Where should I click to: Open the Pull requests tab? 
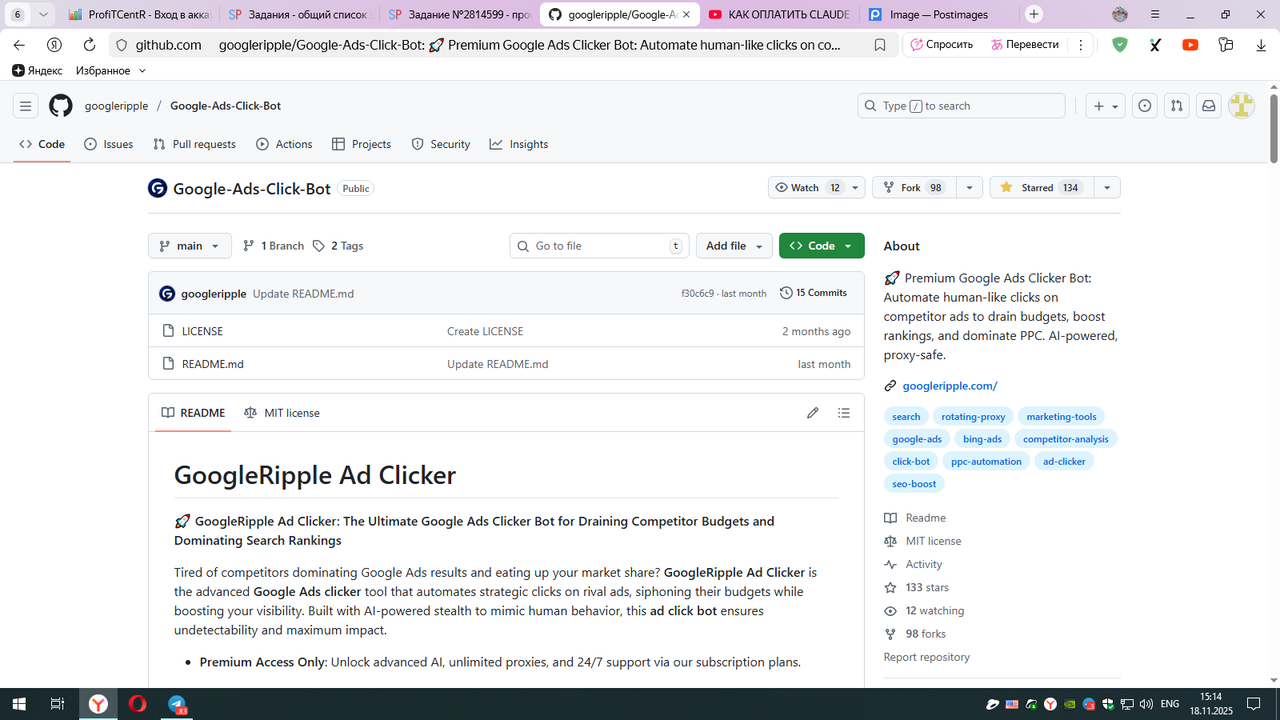tap(194, 144)
